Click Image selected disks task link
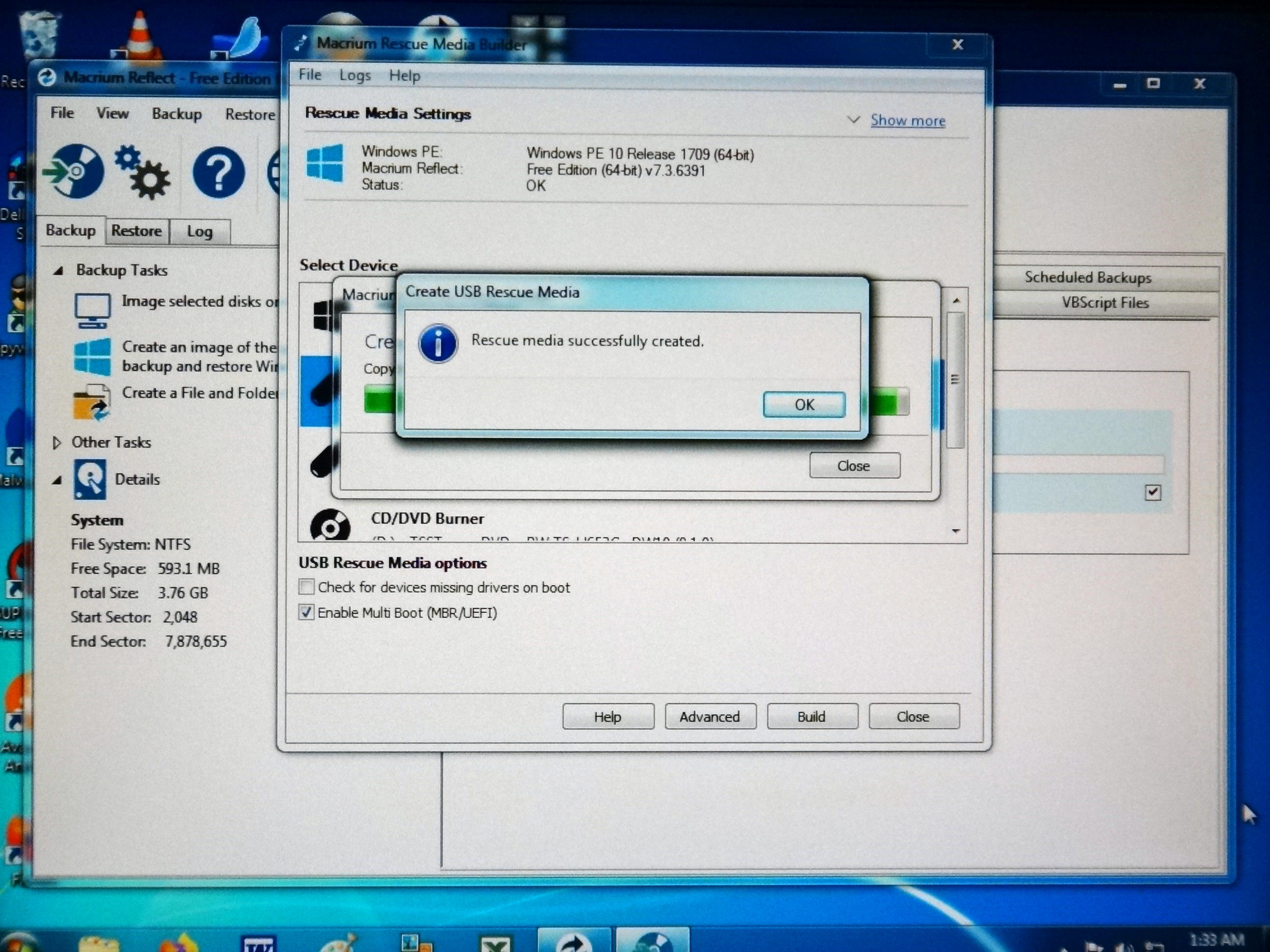Viewport: 1270px width, 952px height. pyautogui.click(x=200, y=301)
